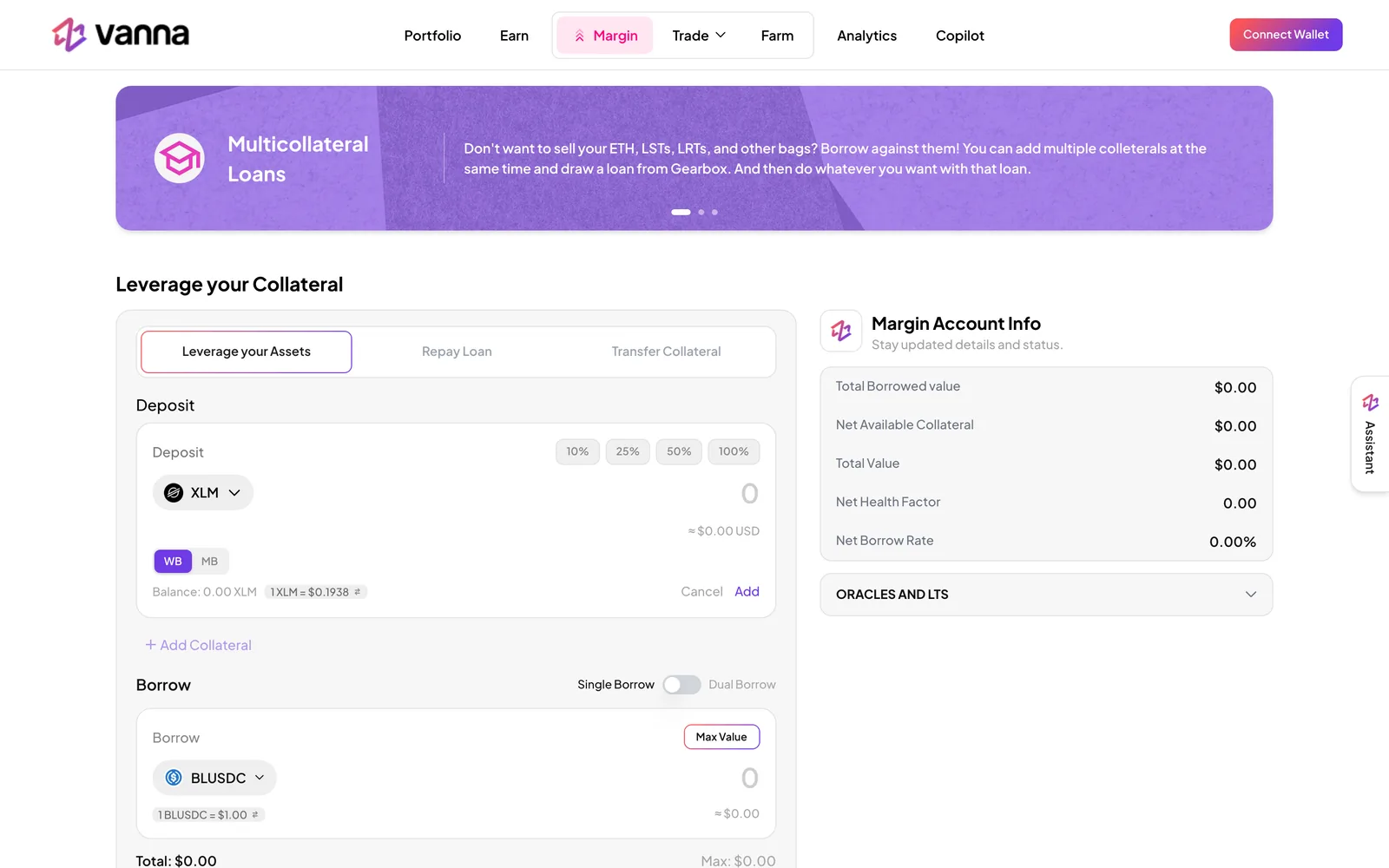The width and height of the screenshot is (1389, 868).
Task: Click the plus icon beside Add Collateral
Action: click(150, 645)
